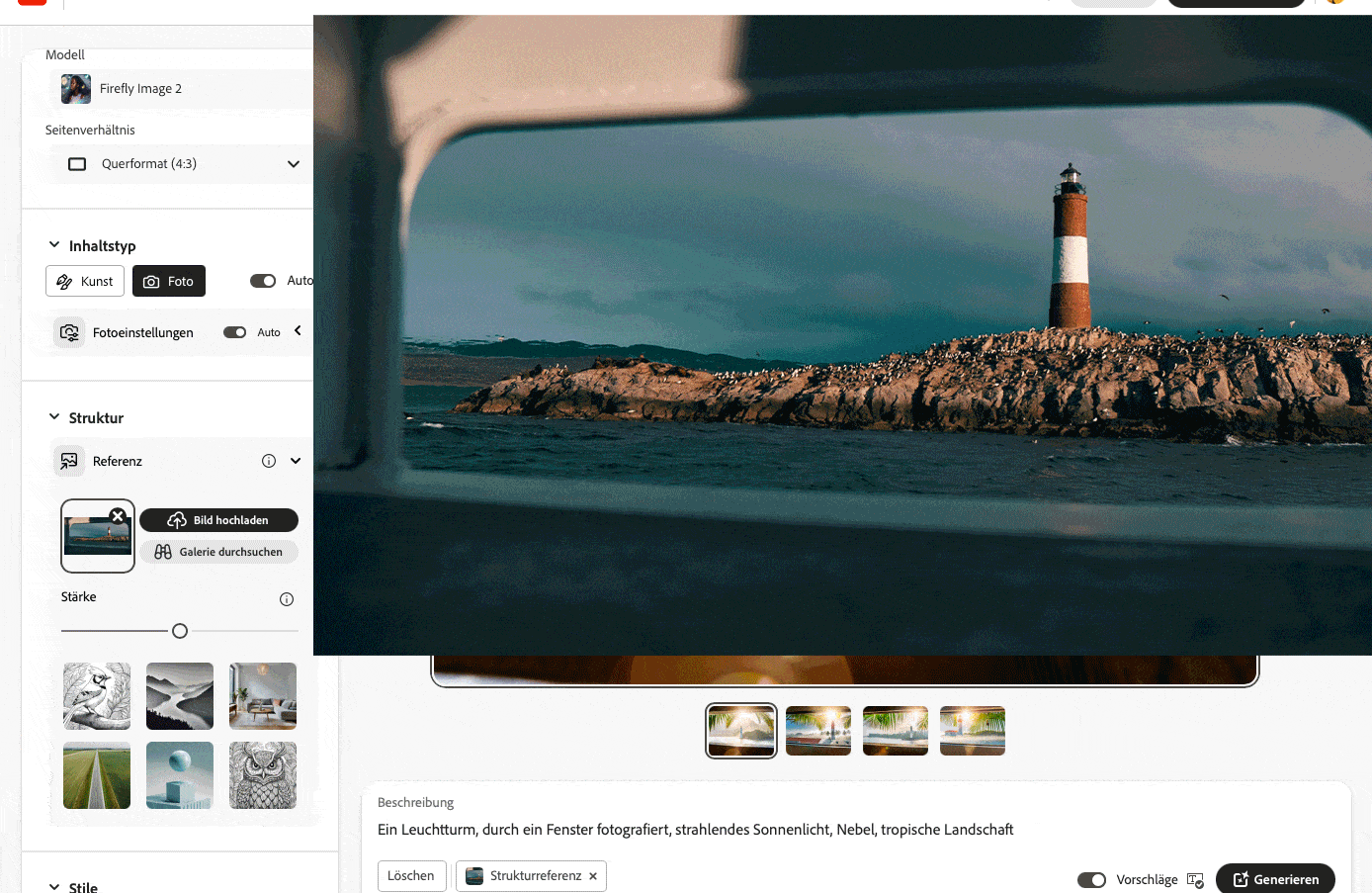Click the Bild hochladen button
Viewport: 1372px width, 893px height.
(x=218, y=520)
